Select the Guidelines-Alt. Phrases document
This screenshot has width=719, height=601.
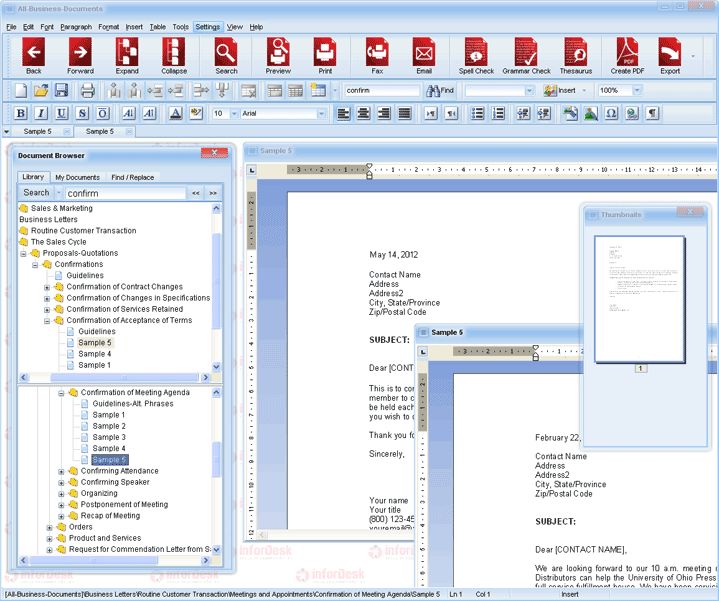tap(133, 404)
